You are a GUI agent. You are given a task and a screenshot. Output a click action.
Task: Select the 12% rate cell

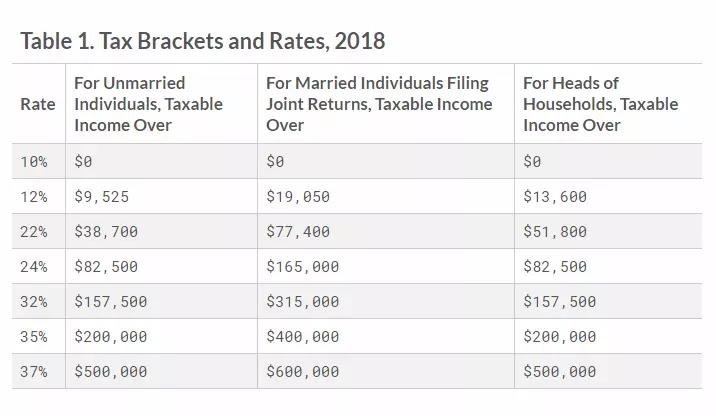tap(34, 197)
